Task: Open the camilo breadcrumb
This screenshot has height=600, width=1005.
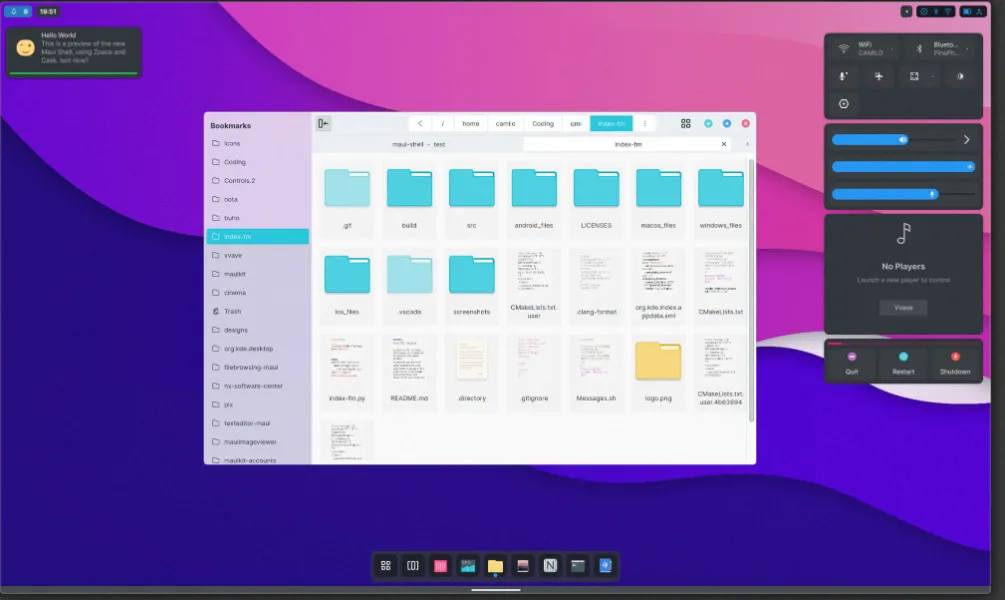Action: (505, 124)
